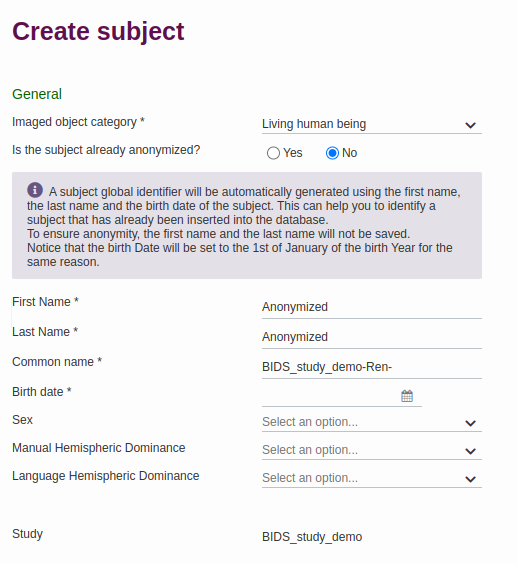Screen dimensions: 518x564
Task: Click the BIDS_study_demo study value
Action: [312, 537]
